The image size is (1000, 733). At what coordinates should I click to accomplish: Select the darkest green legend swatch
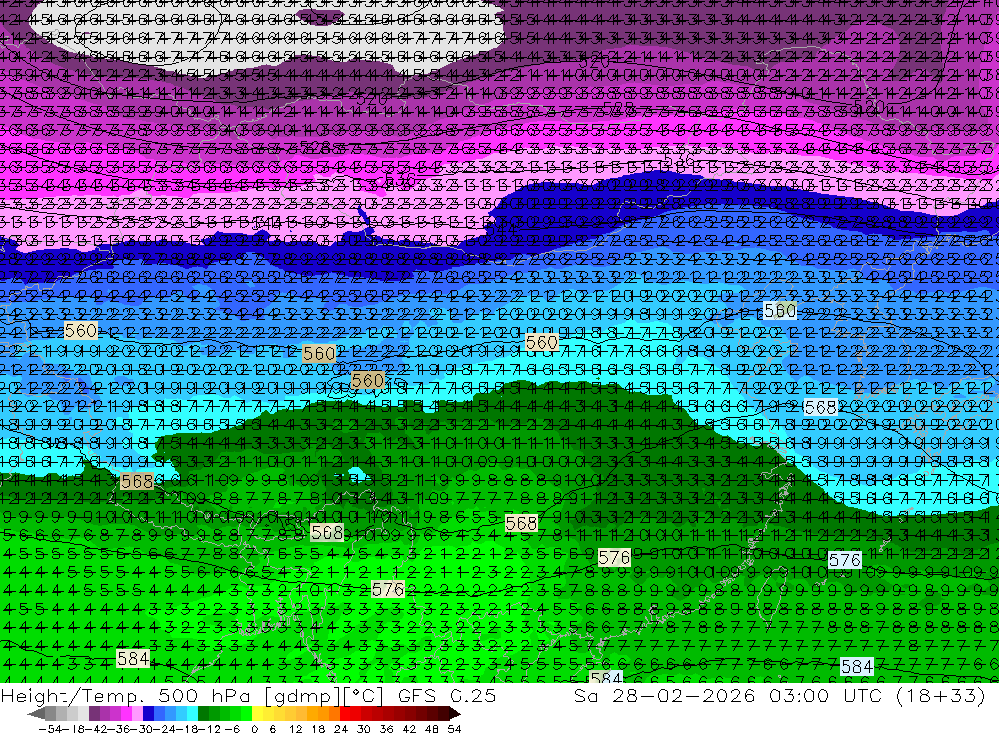203,713
